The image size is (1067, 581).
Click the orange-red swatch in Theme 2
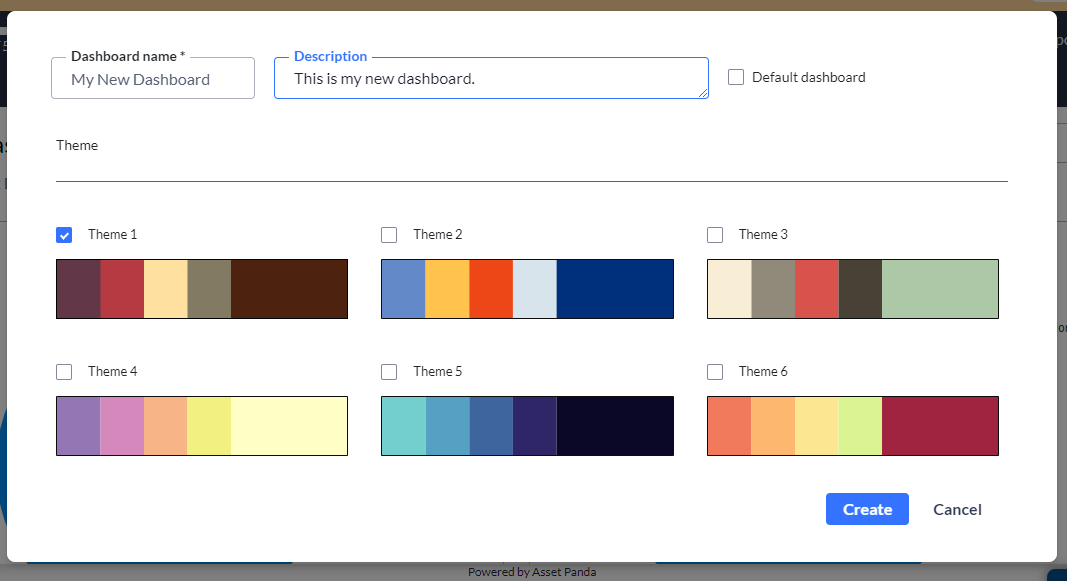[491, 289]
